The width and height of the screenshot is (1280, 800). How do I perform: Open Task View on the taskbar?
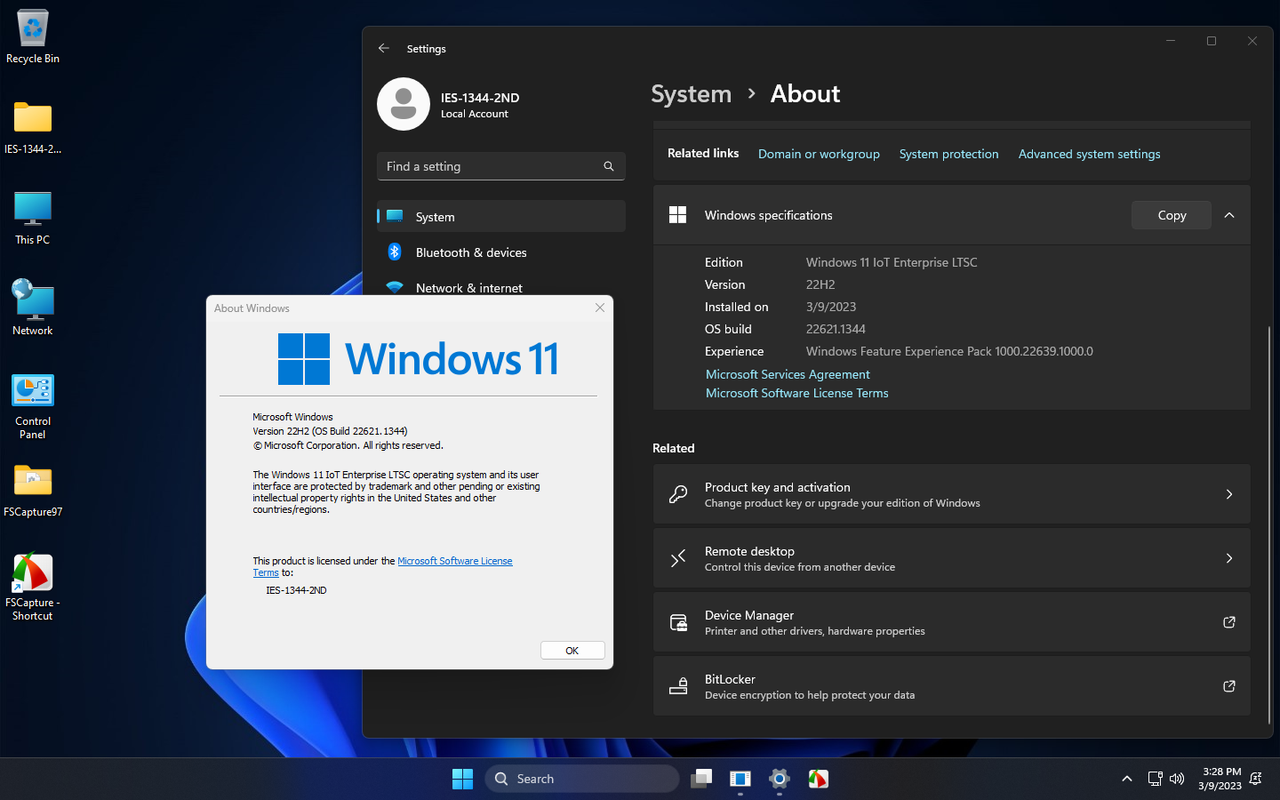coord(701,778)
